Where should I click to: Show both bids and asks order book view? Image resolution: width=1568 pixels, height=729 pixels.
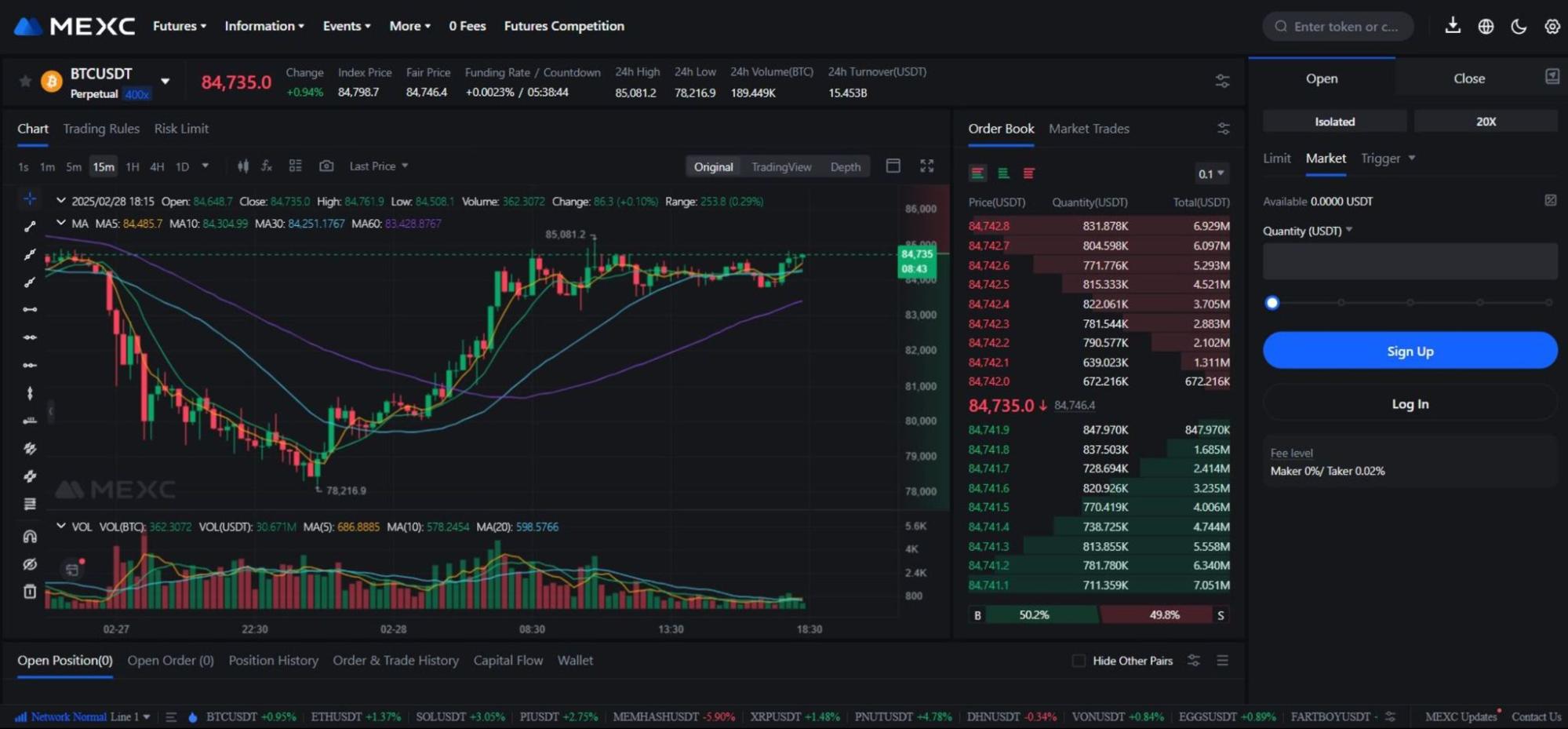coord(977,173)
